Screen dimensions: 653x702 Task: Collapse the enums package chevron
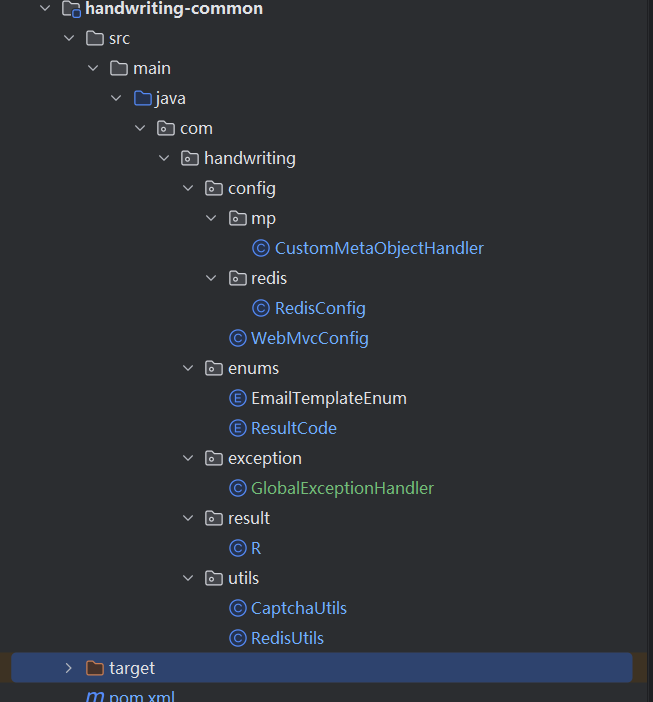(x=188, y=368)
